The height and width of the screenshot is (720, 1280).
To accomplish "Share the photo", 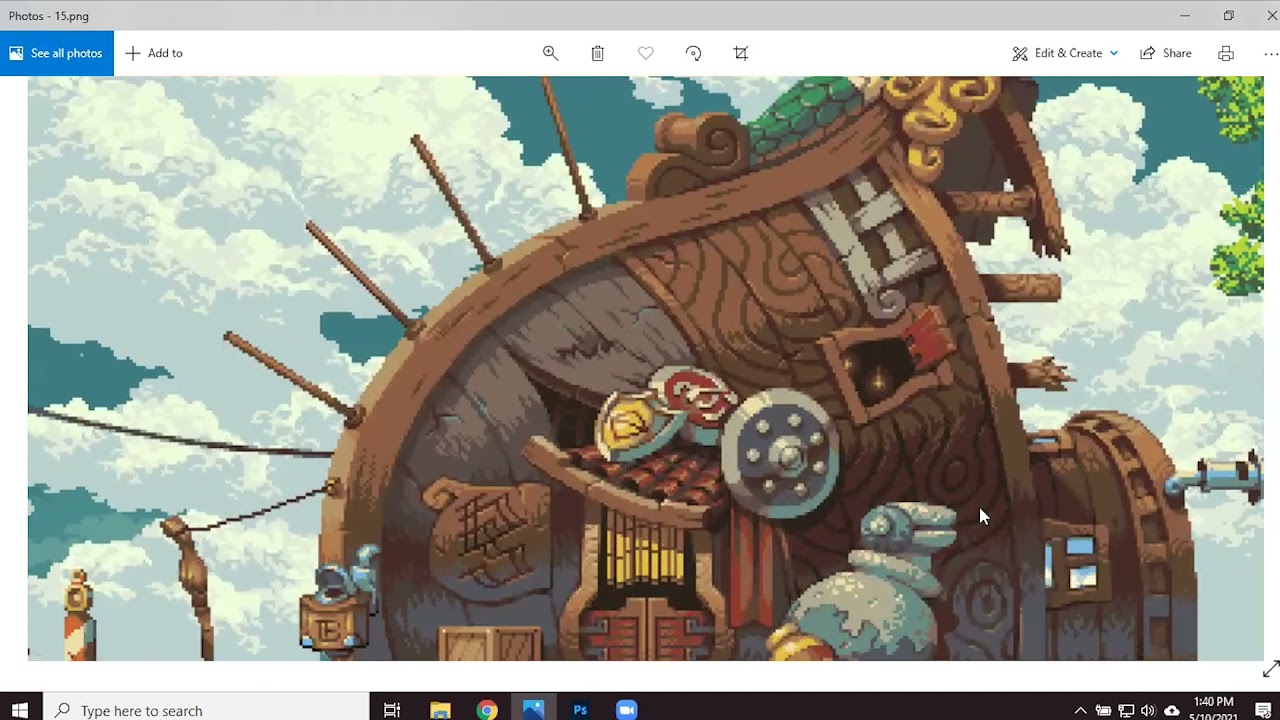I will click(1166, 53).
